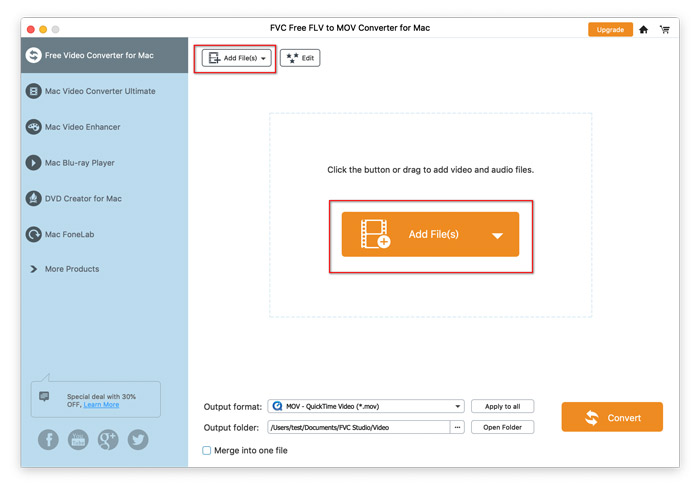Open the shopping cart icon

tap(665, 29)
